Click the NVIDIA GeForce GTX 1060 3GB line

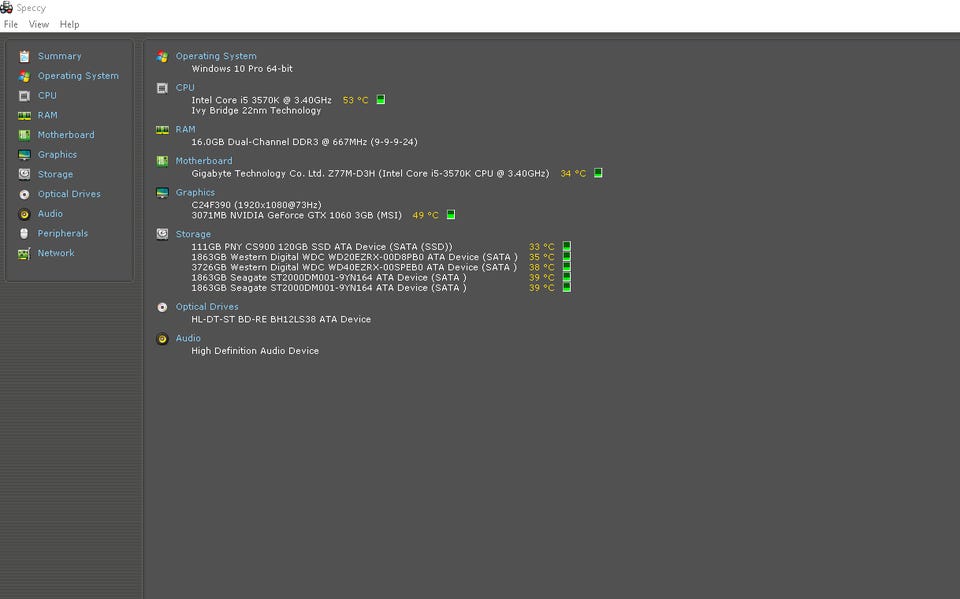pyautogui.click(x=296, y=215)
